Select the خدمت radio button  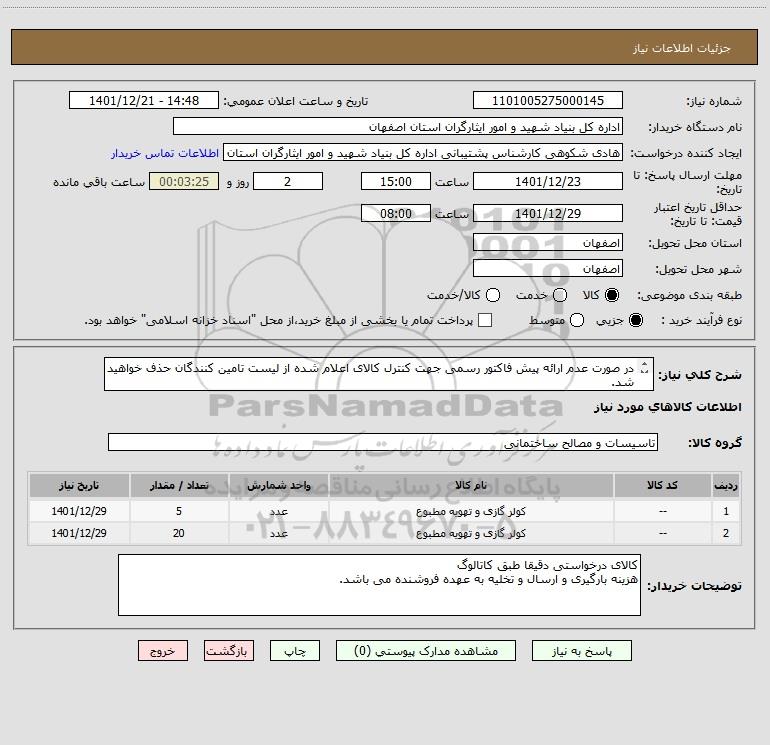click(x=560, y=295)
